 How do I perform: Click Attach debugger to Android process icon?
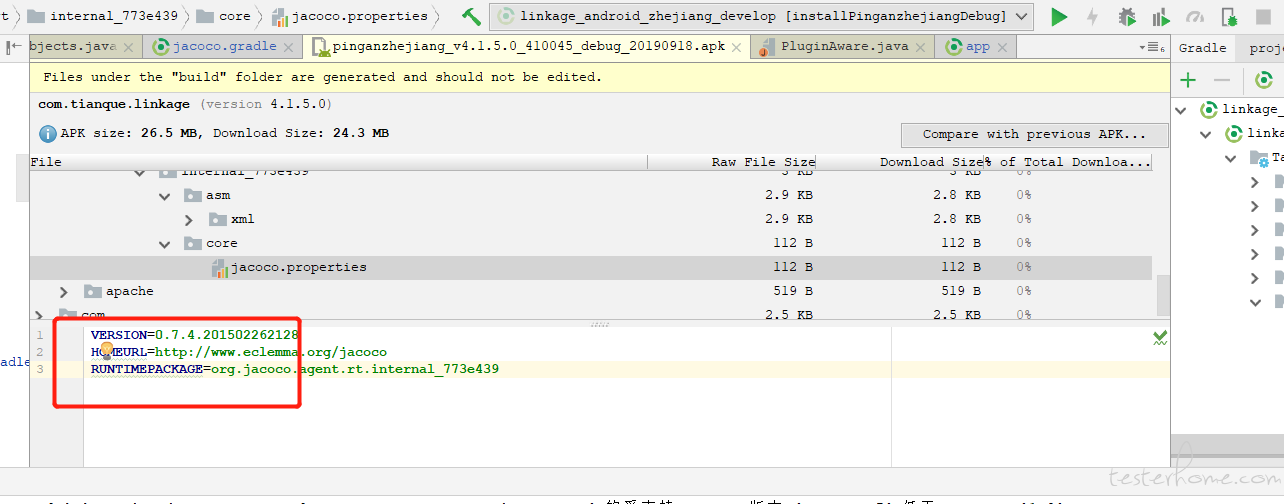1229,16
